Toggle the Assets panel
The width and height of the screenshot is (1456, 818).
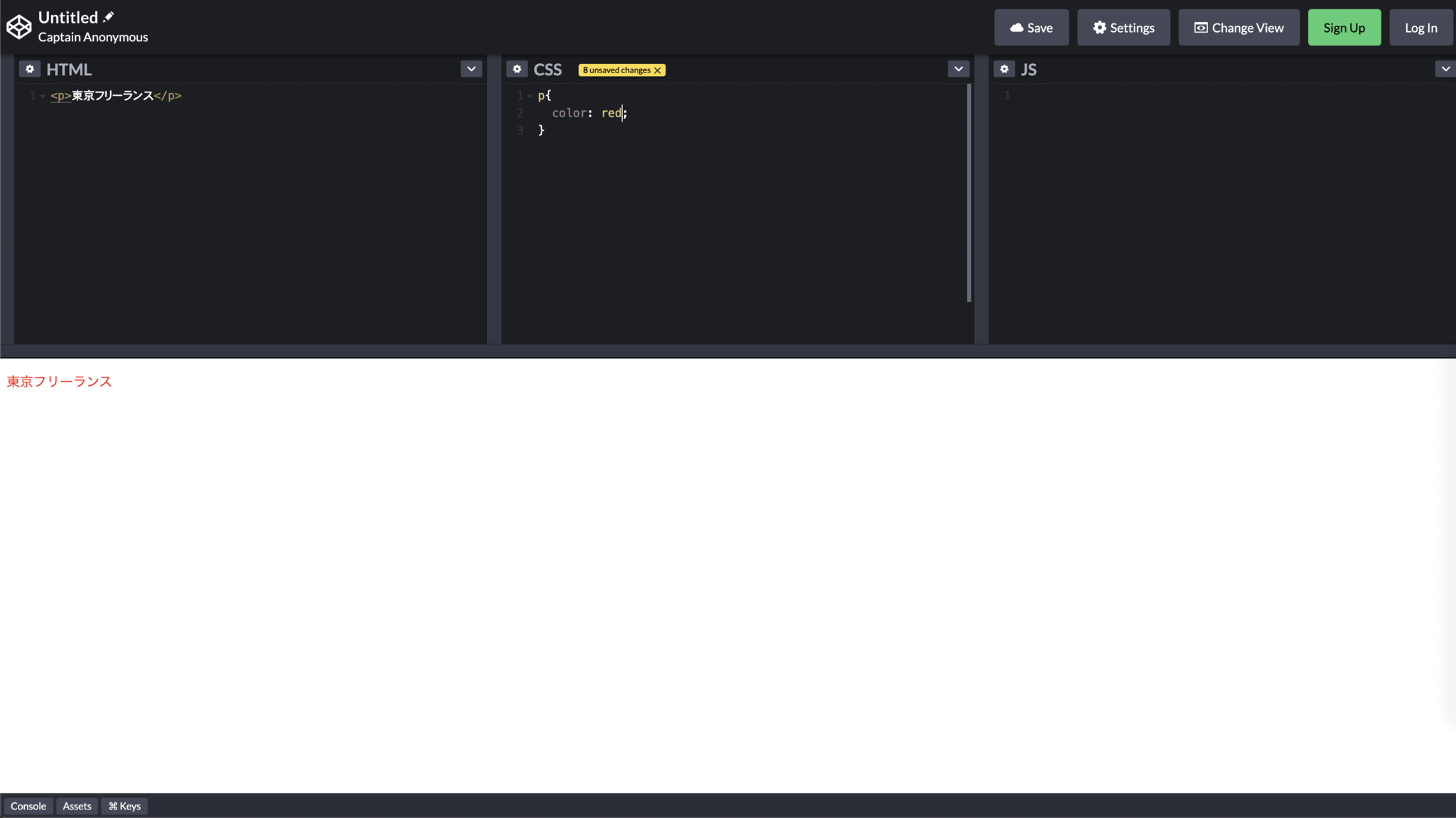coord(77,806)
